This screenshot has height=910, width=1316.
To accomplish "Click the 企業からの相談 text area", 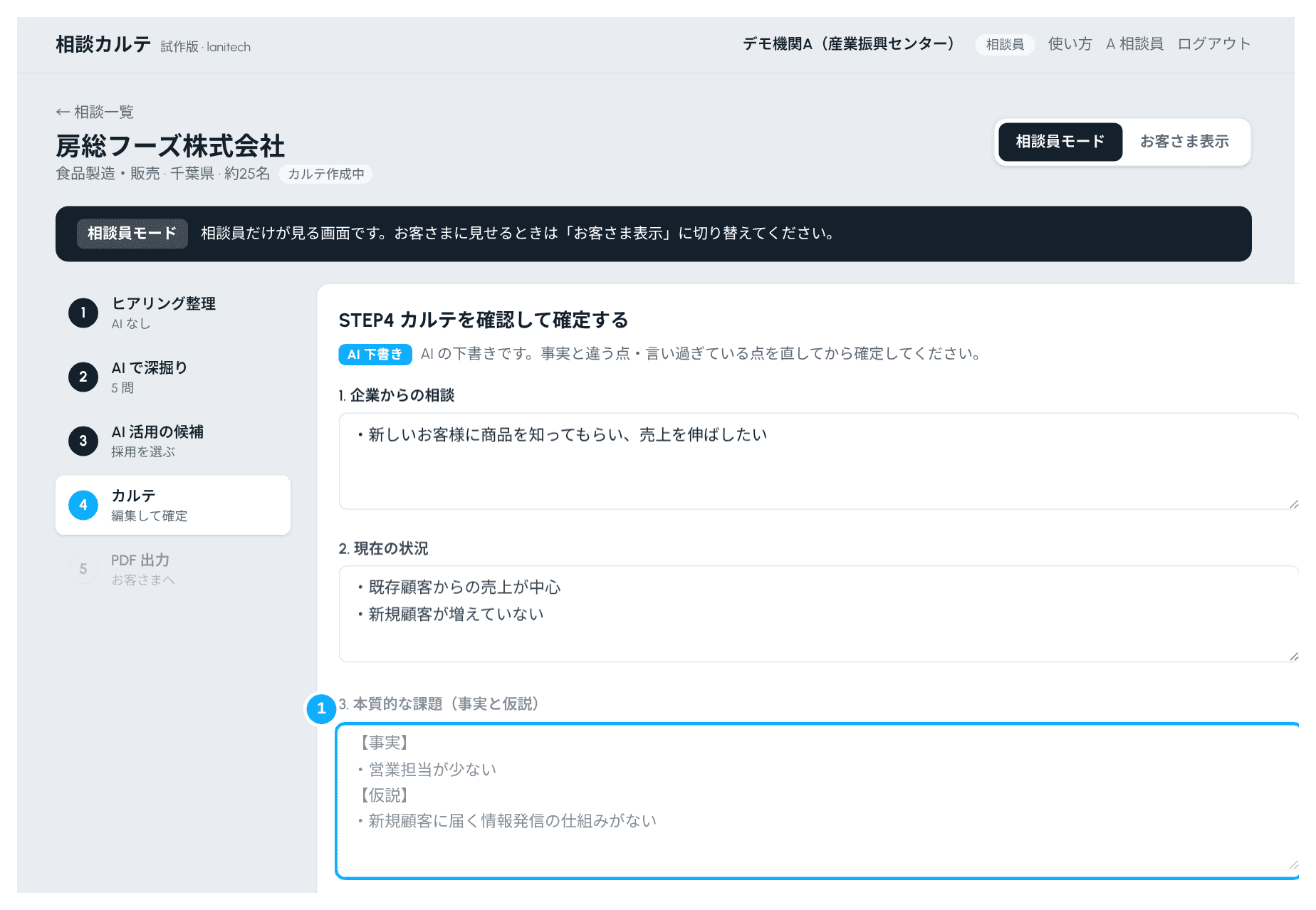I will pos(819,461).
